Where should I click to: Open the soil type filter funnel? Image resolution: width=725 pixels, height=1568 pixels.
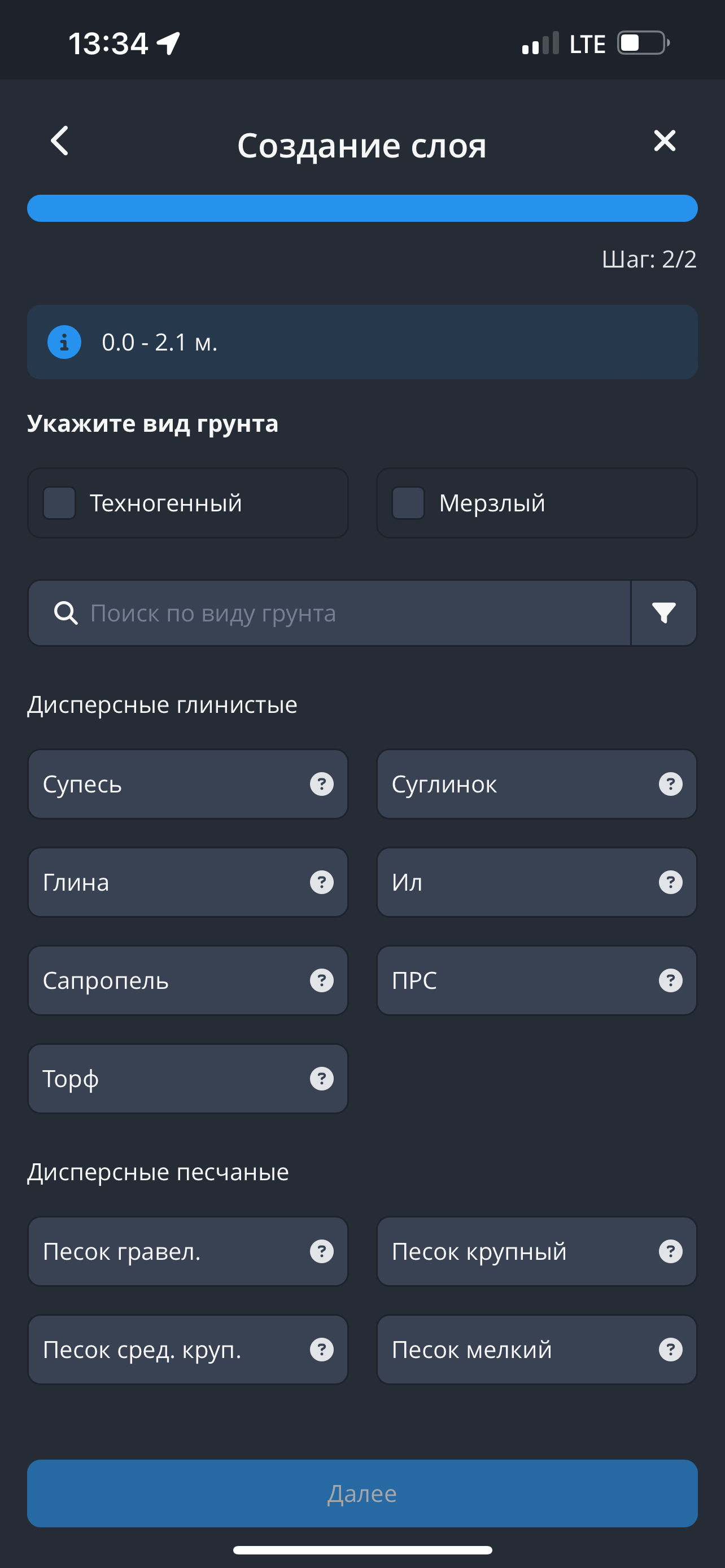click(663, 613)
